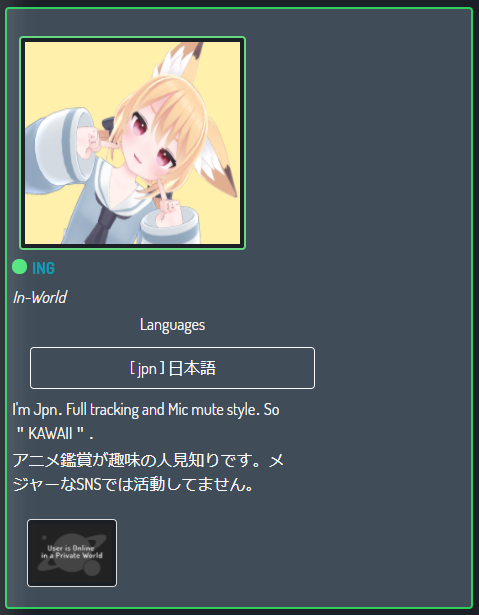Click the "User is Online" caption text
This screenshot has height=615, width=479.
point(71,548)
